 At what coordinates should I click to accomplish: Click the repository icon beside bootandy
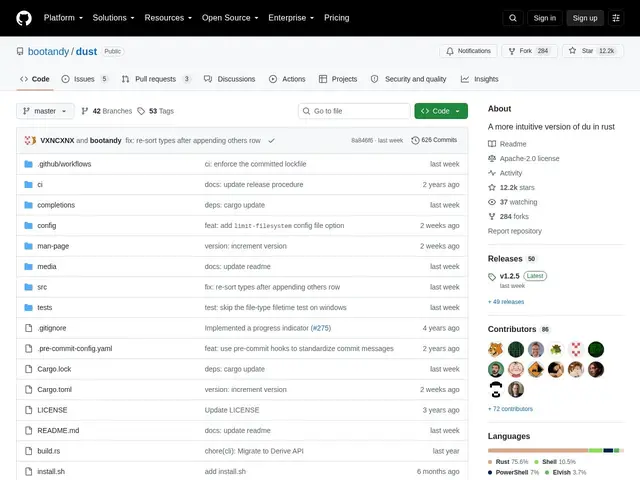tap(20, 51)
